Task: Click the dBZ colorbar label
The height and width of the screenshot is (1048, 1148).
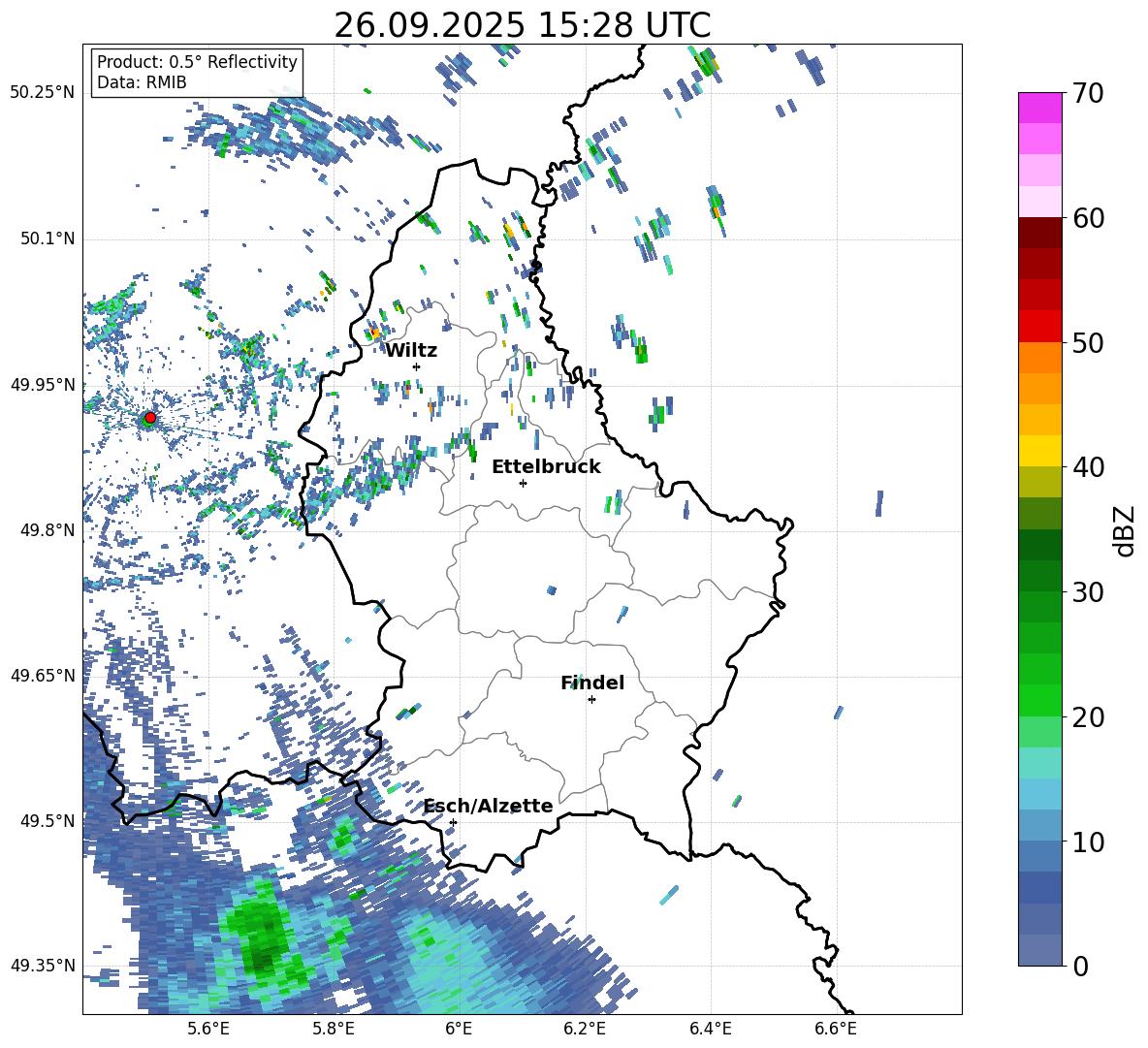Action: point(1125,530)
